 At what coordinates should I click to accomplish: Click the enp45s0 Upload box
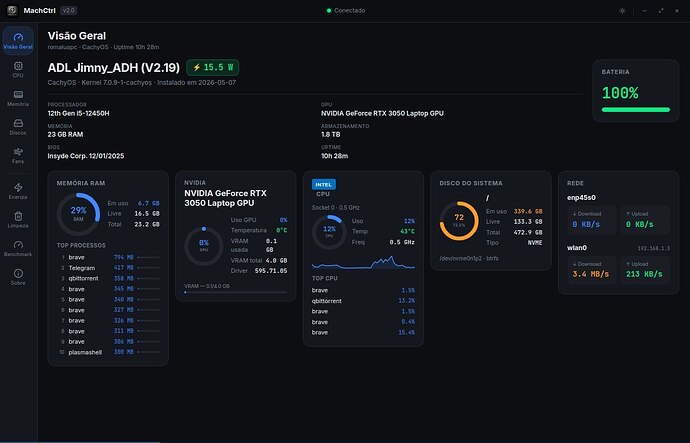point(645,220)
